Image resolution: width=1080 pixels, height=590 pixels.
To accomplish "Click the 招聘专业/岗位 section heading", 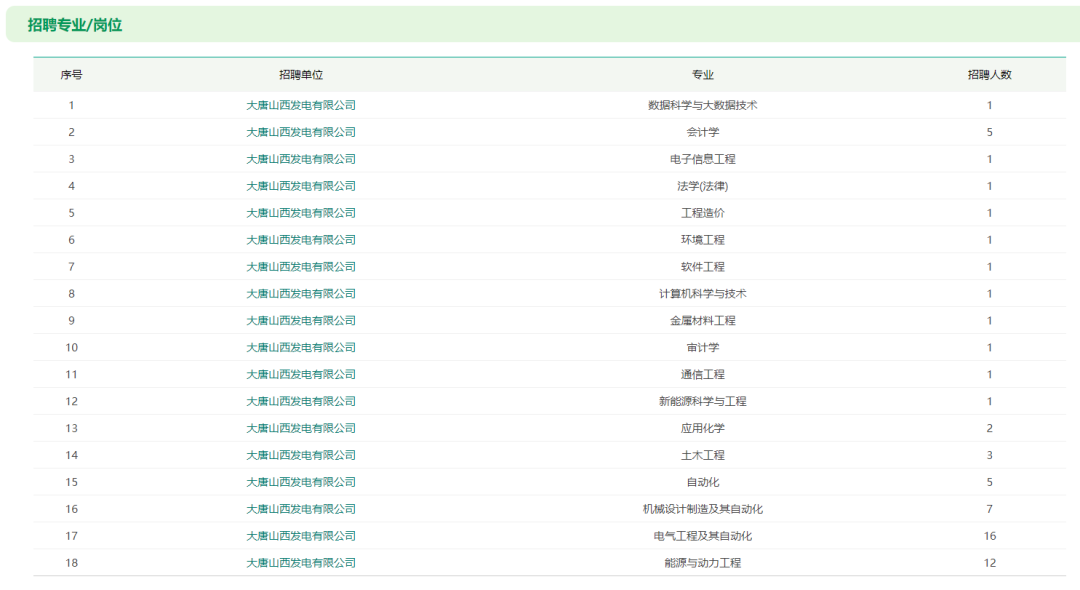I will 75,25.
